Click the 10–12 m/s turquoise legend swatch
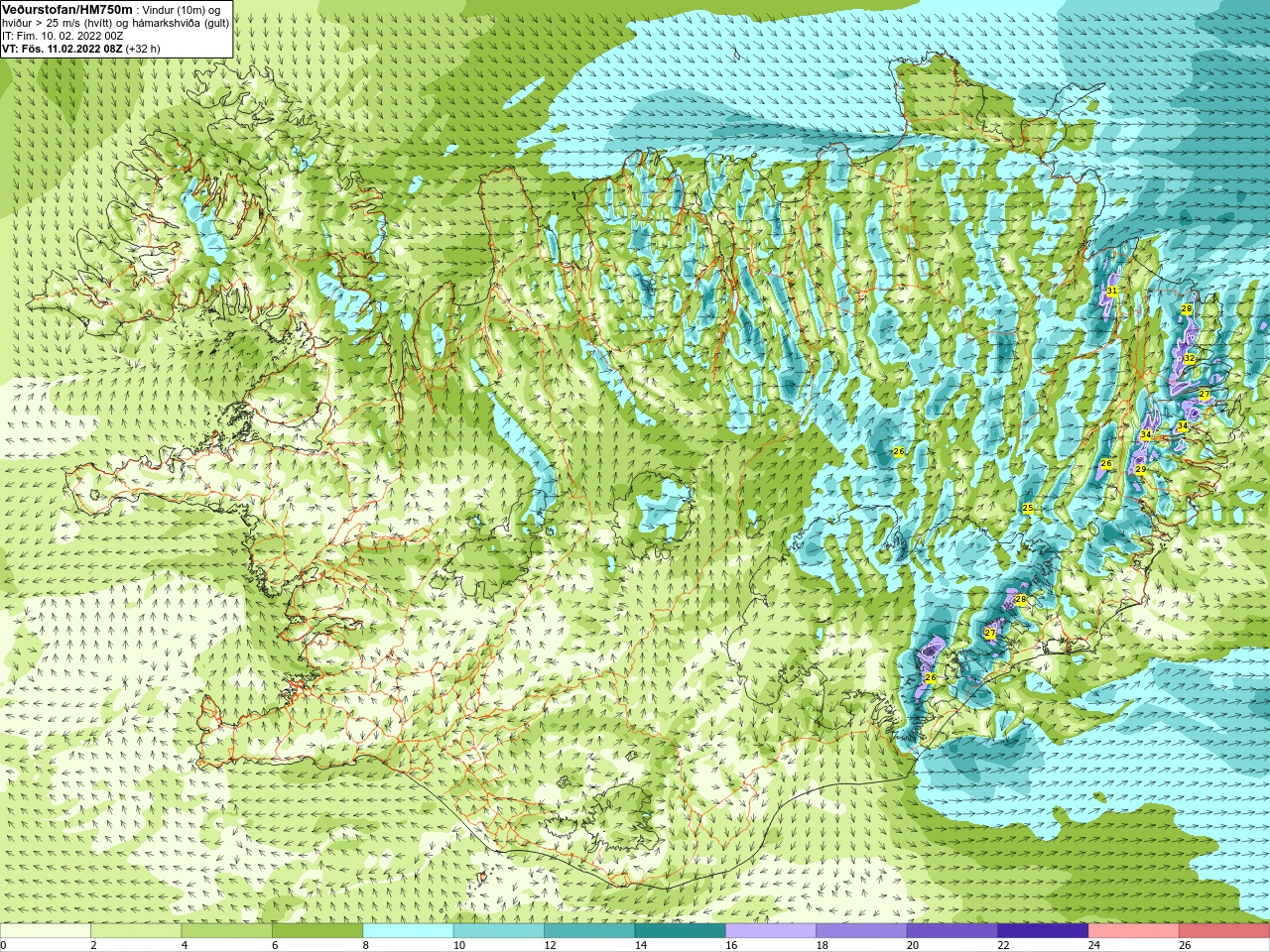 pos(499,931)
